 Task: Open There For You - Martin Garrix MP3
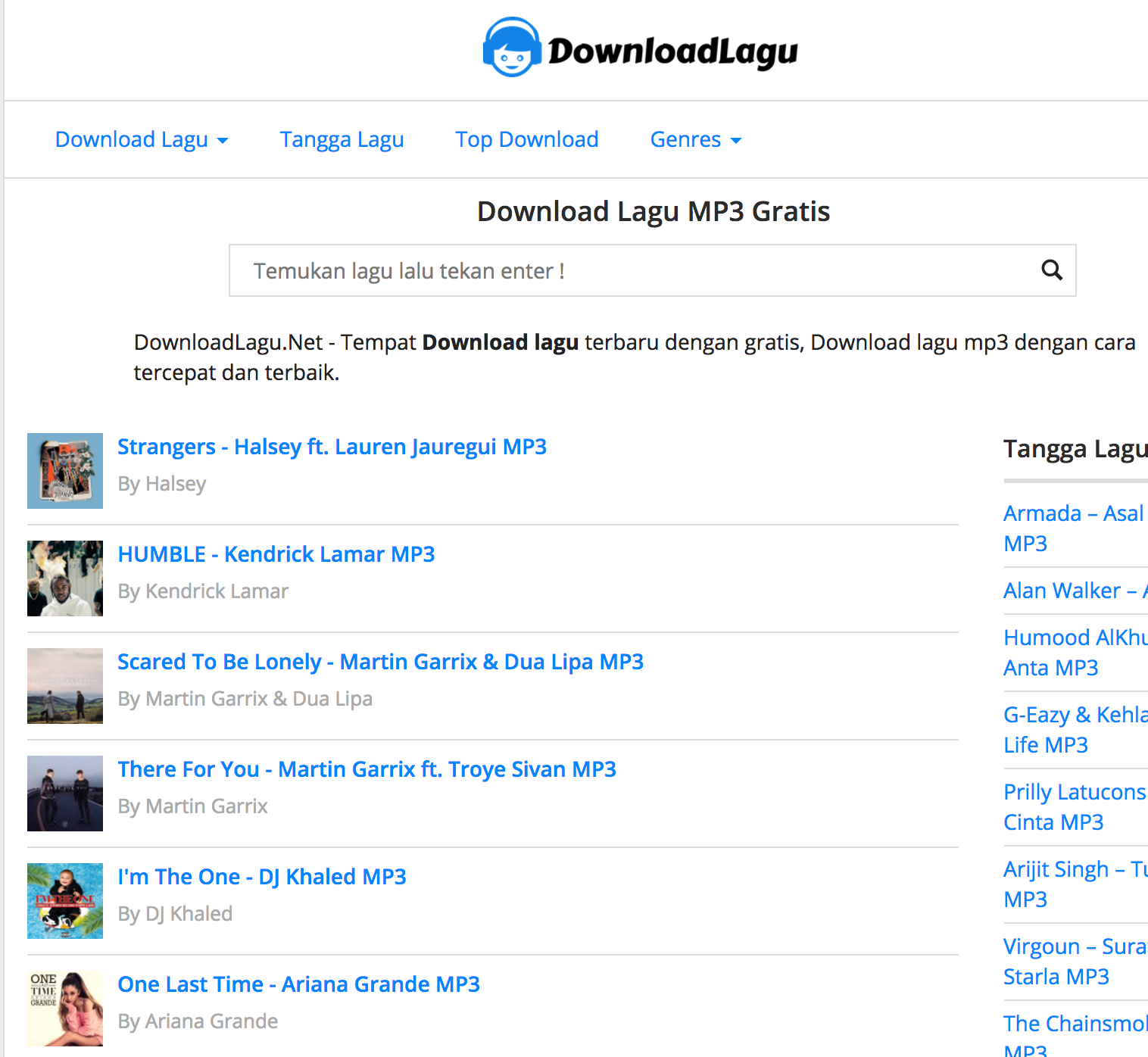[x=367, y=769]
